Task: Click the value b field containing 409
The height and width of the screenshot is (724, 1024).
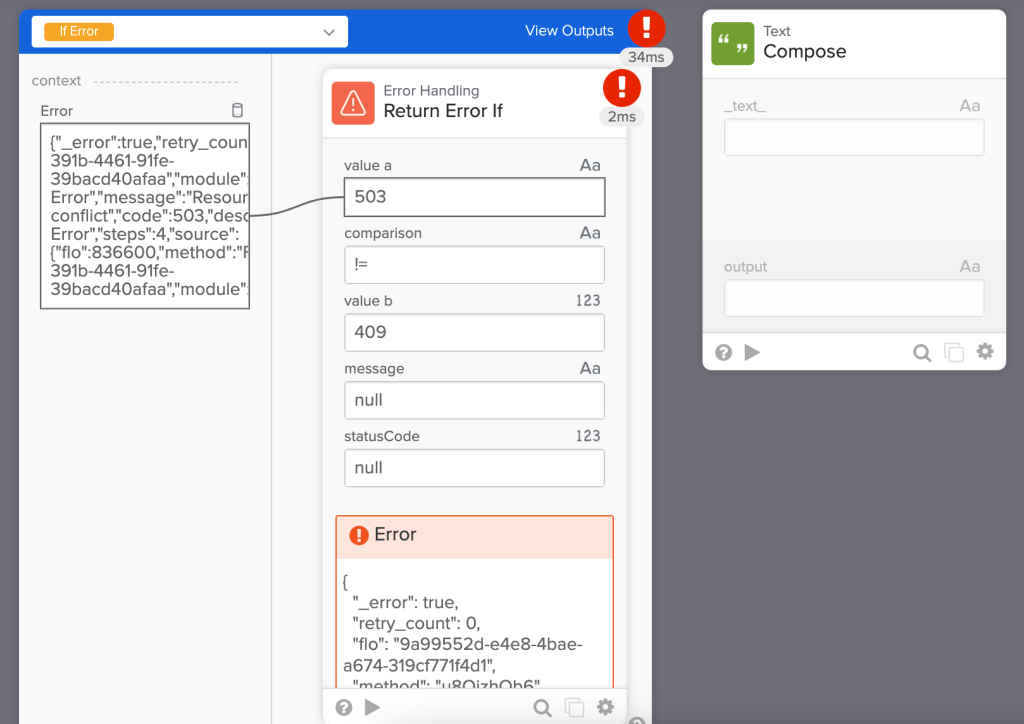Action: 474,332
